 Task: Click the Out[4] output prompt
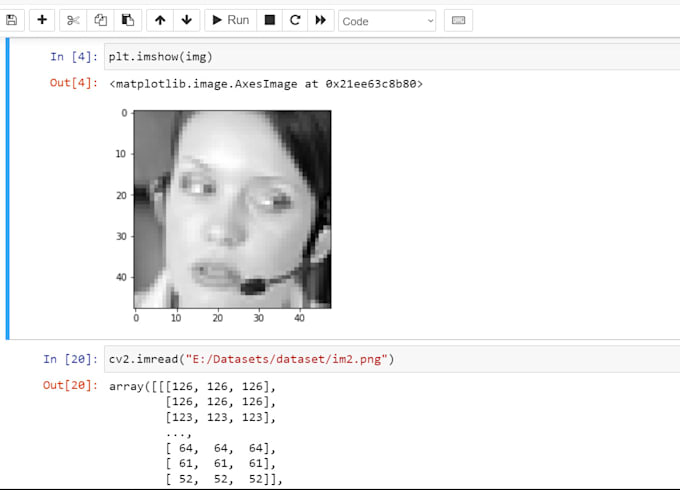(74, 83)
